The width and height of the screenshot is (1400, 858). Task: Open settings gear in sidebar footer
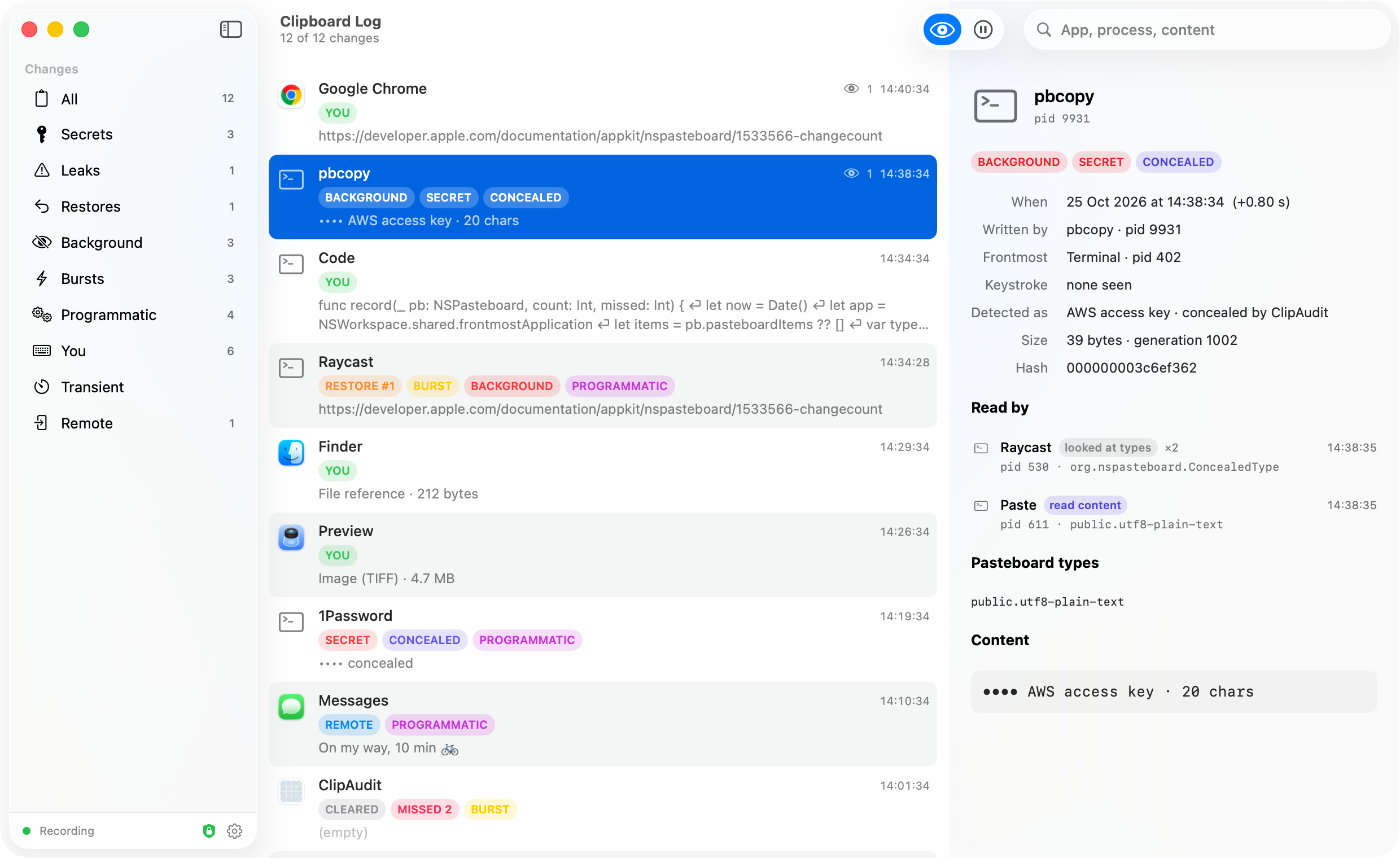pos(235,831)
